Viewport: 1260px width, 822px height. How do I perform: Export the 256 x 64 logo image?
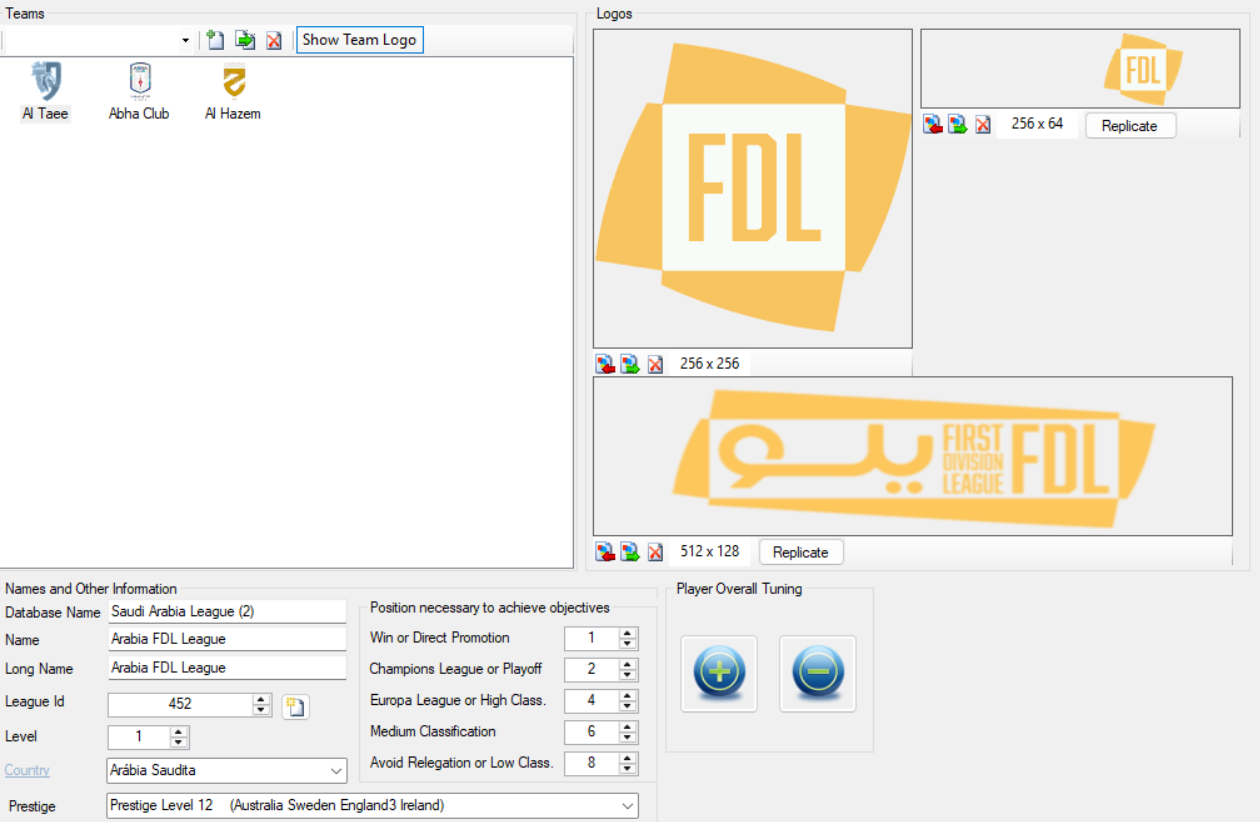click(958, 124)
